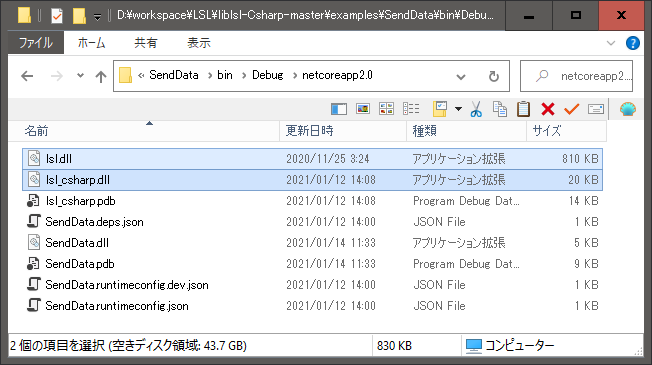Expand the chevron after SendData breadcrumb
Image resolution: width=652 pixels, height=365 pixels.
[210, 76]
